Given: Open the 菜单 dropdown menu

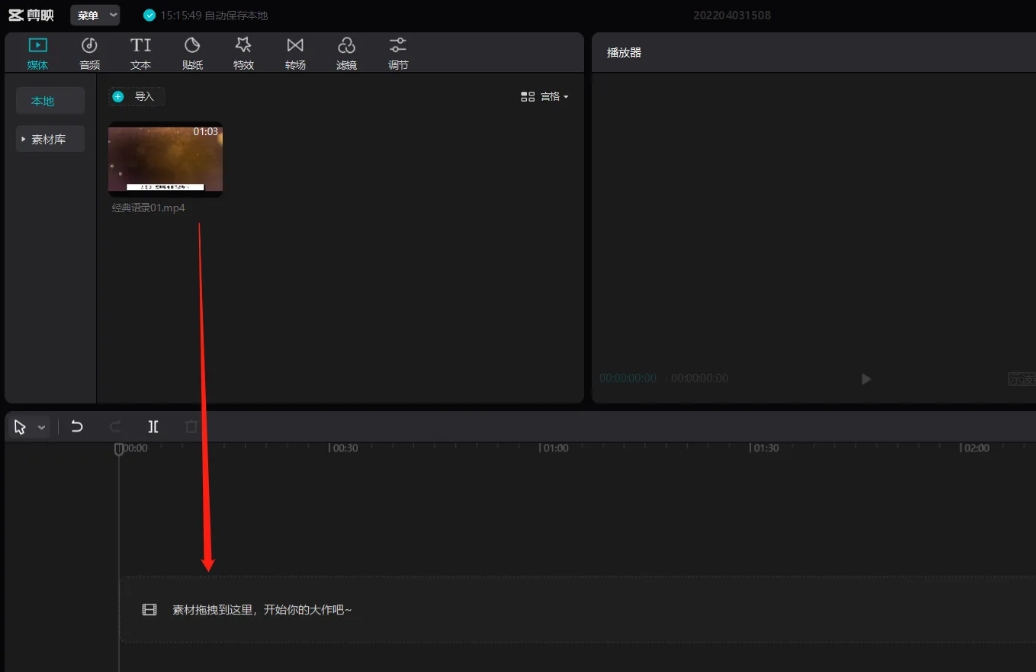Looking at the screenshot, I should pos(95,15).
